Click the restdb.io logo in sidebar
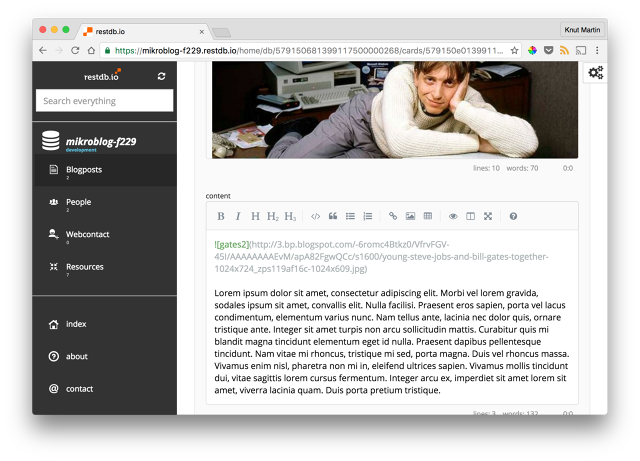 click(x=102, y=76)
